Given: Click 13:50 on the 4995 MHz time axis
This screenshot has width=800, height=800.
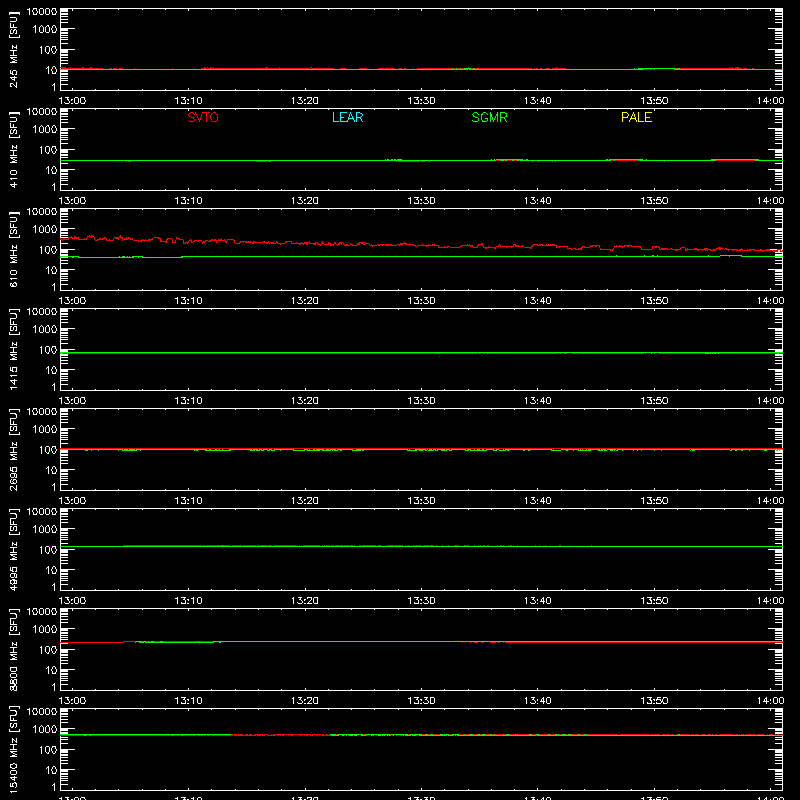Looking at the screenshot, I should [x=654, y=601].
